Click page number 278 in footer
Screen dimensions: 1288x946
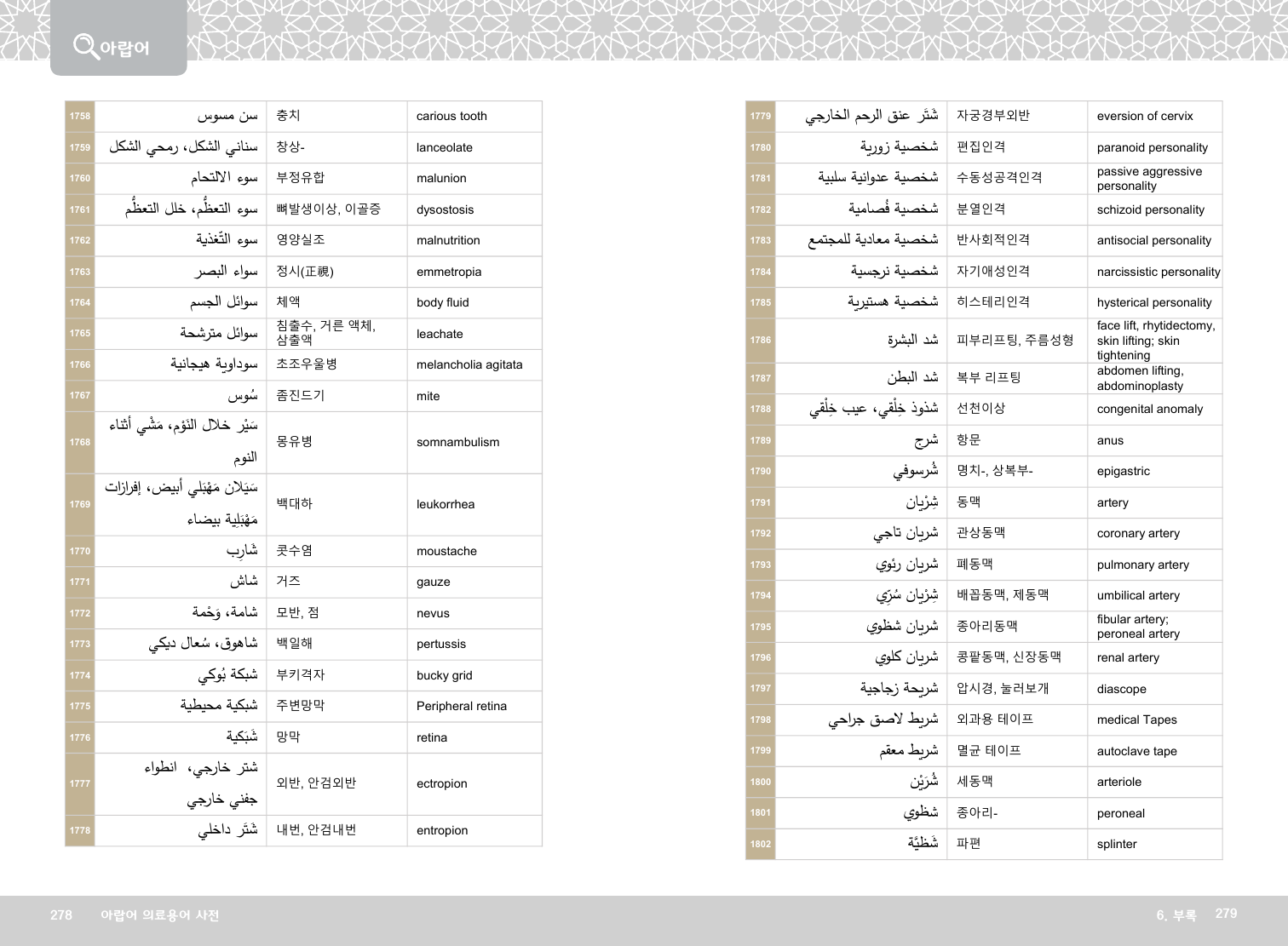tap(61, 915)
